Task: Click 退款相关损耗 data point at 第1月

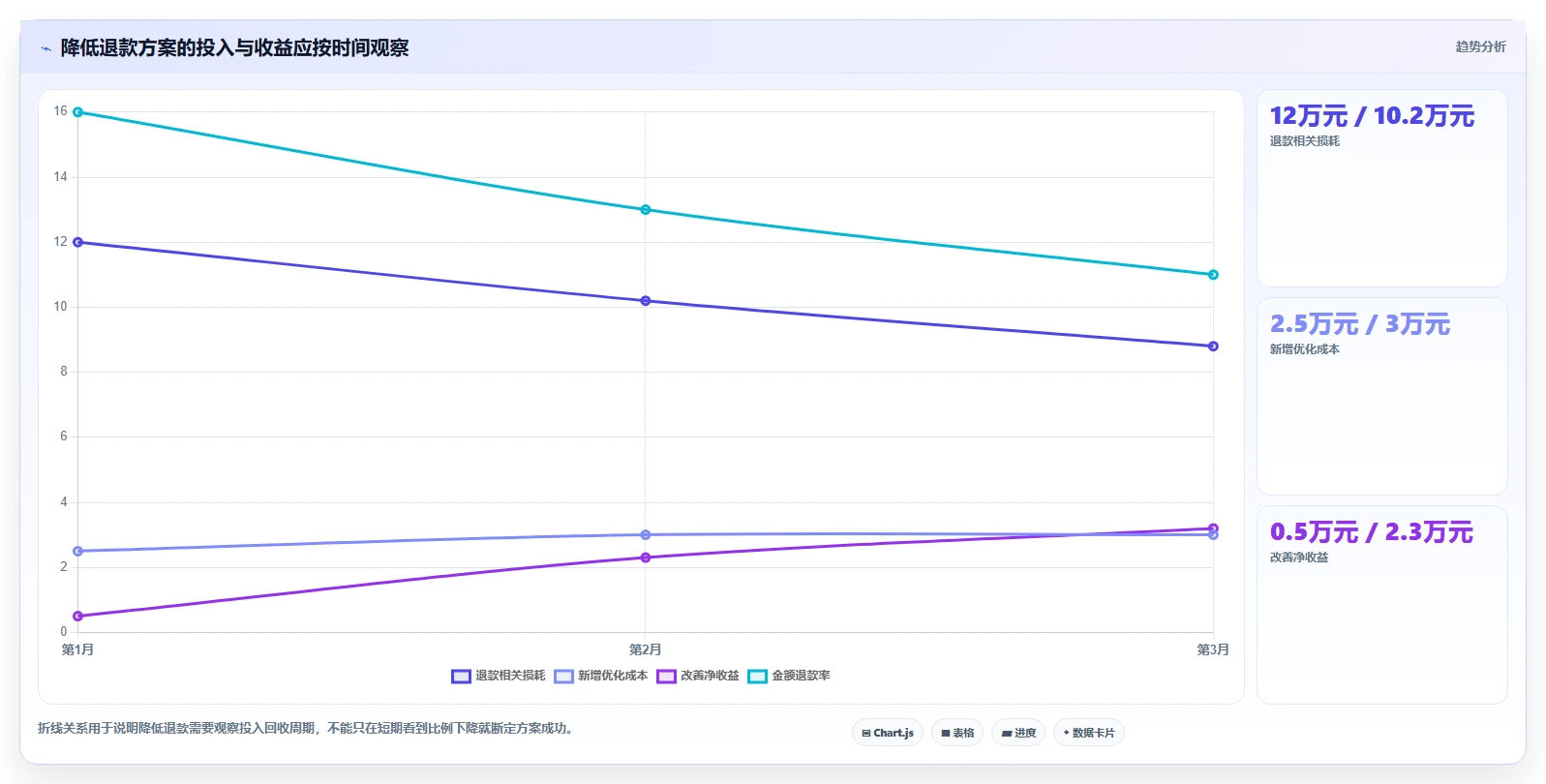Action: [78, 242]
